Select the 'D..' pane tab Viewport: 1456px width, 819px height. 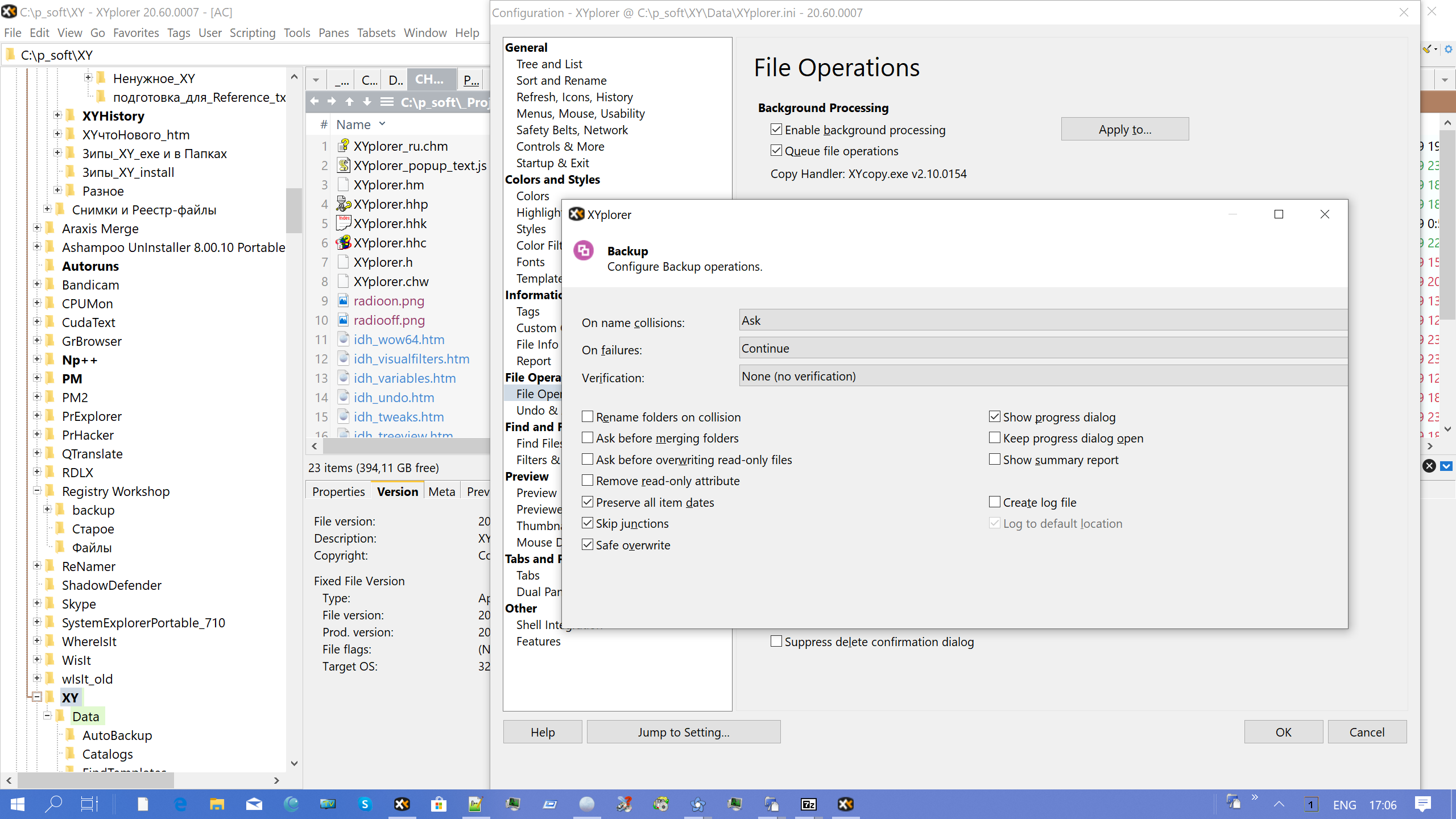tap(395, 80)
